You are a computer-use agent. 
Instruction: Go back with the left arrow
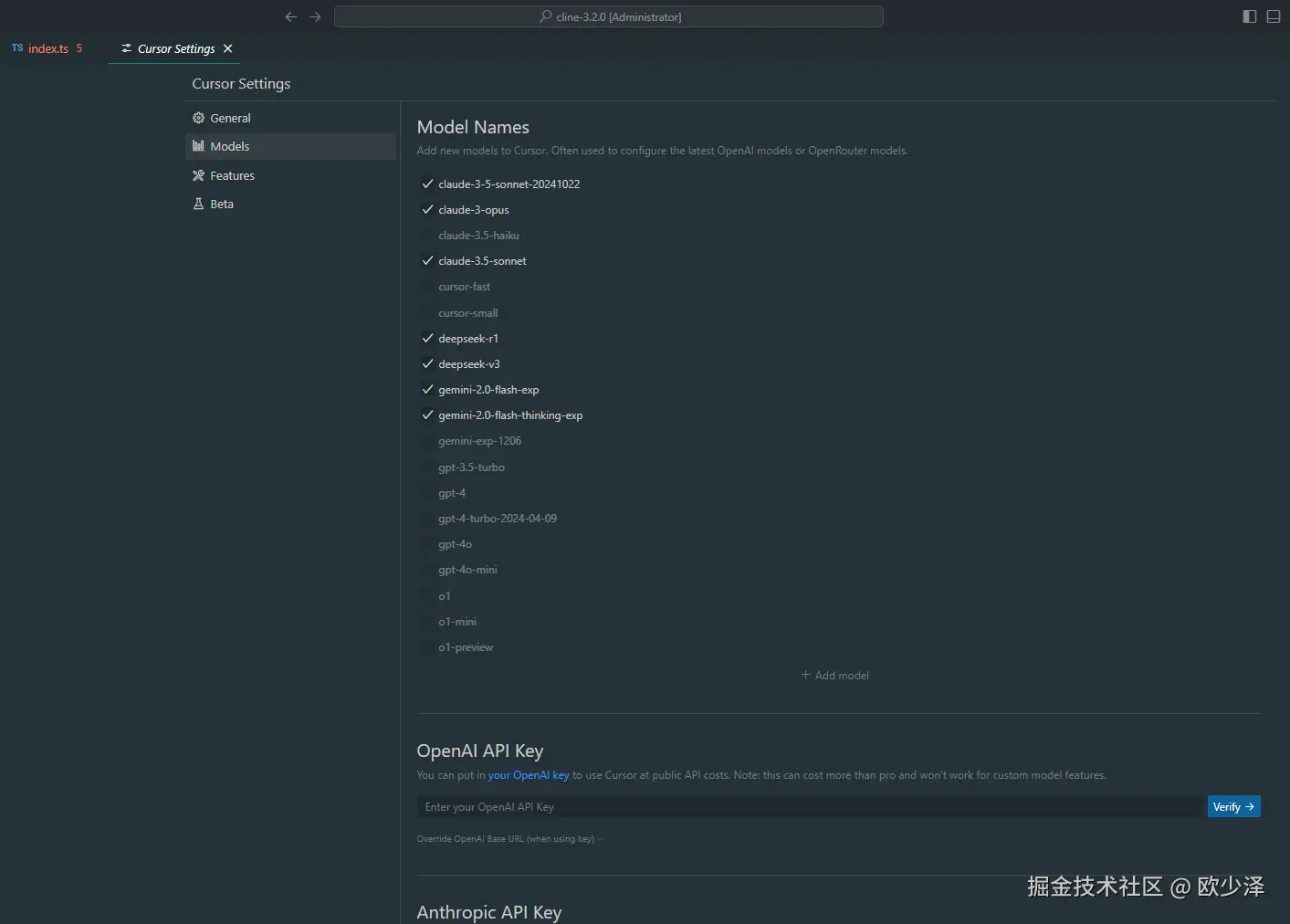(291, 16)
